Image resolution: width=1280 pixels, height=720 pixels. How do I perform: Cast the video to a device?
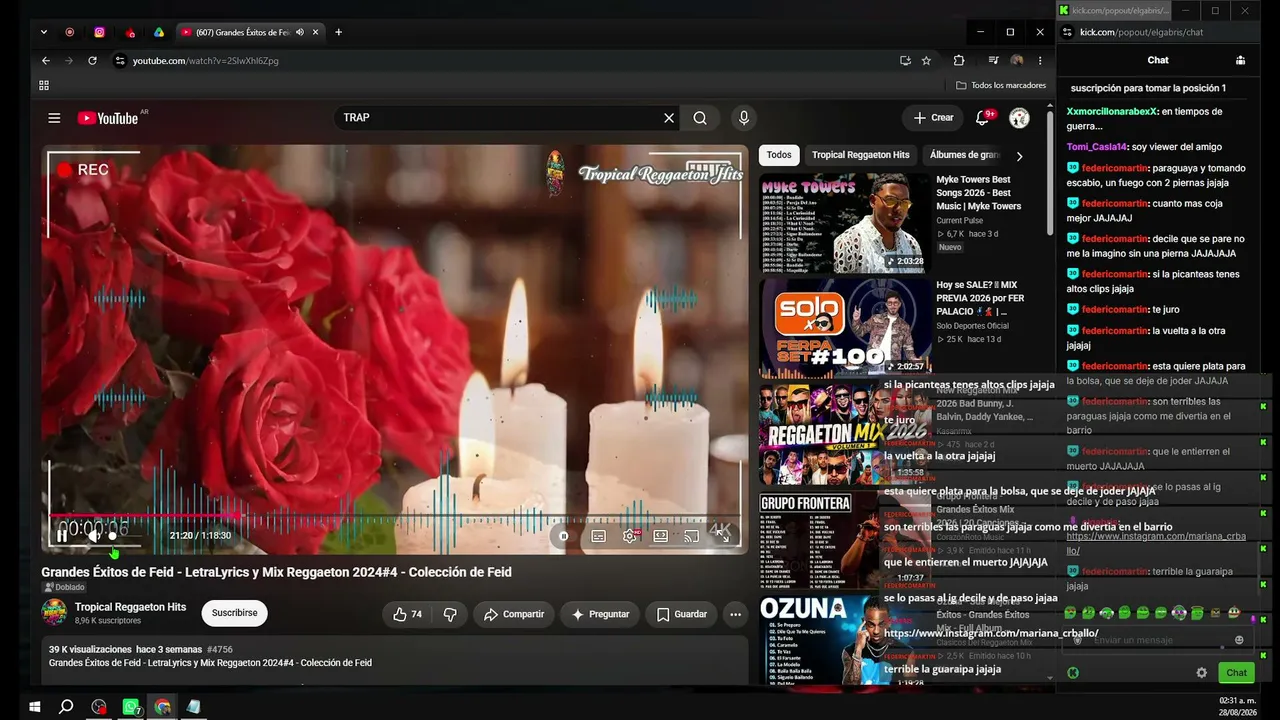(x=691, y=536)
